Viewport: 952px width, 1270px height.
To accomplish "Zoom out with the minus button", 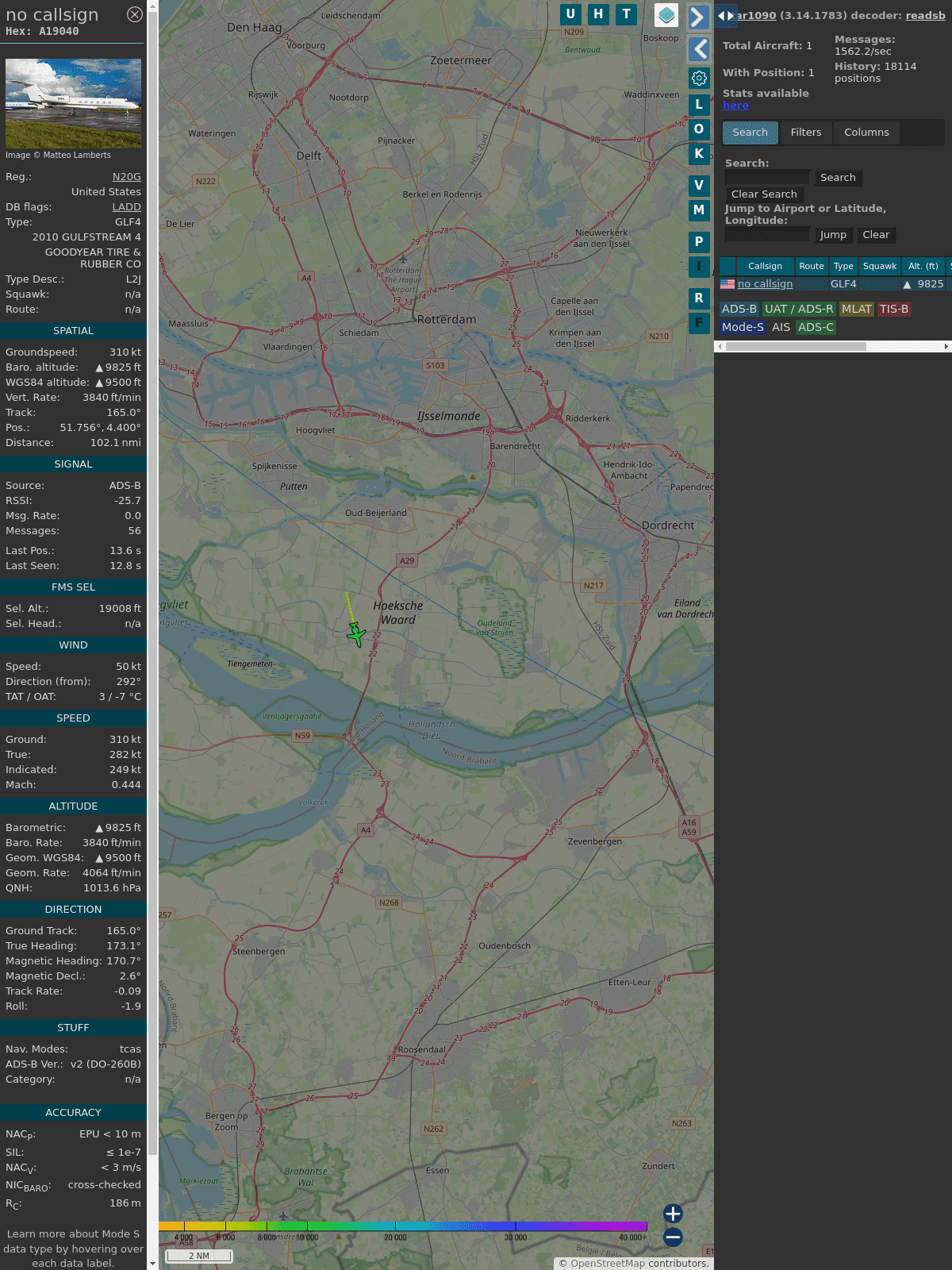I will coord(673,1237).
